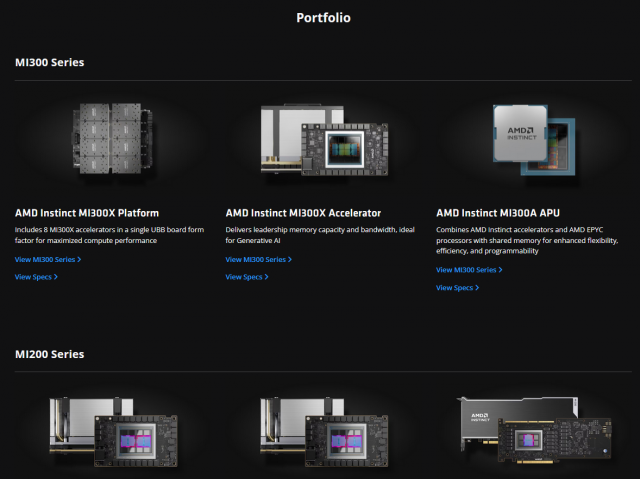Viewport: 640px width, 479px height.
Task: Open View Specs link under MI300X Platform
Action: [36, 277]
